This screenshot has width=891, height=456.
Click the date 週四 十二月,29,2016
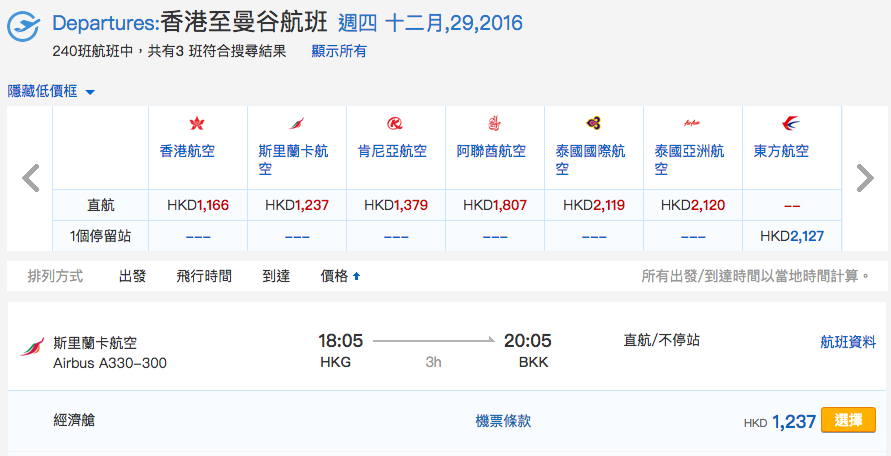click(430, 23)
